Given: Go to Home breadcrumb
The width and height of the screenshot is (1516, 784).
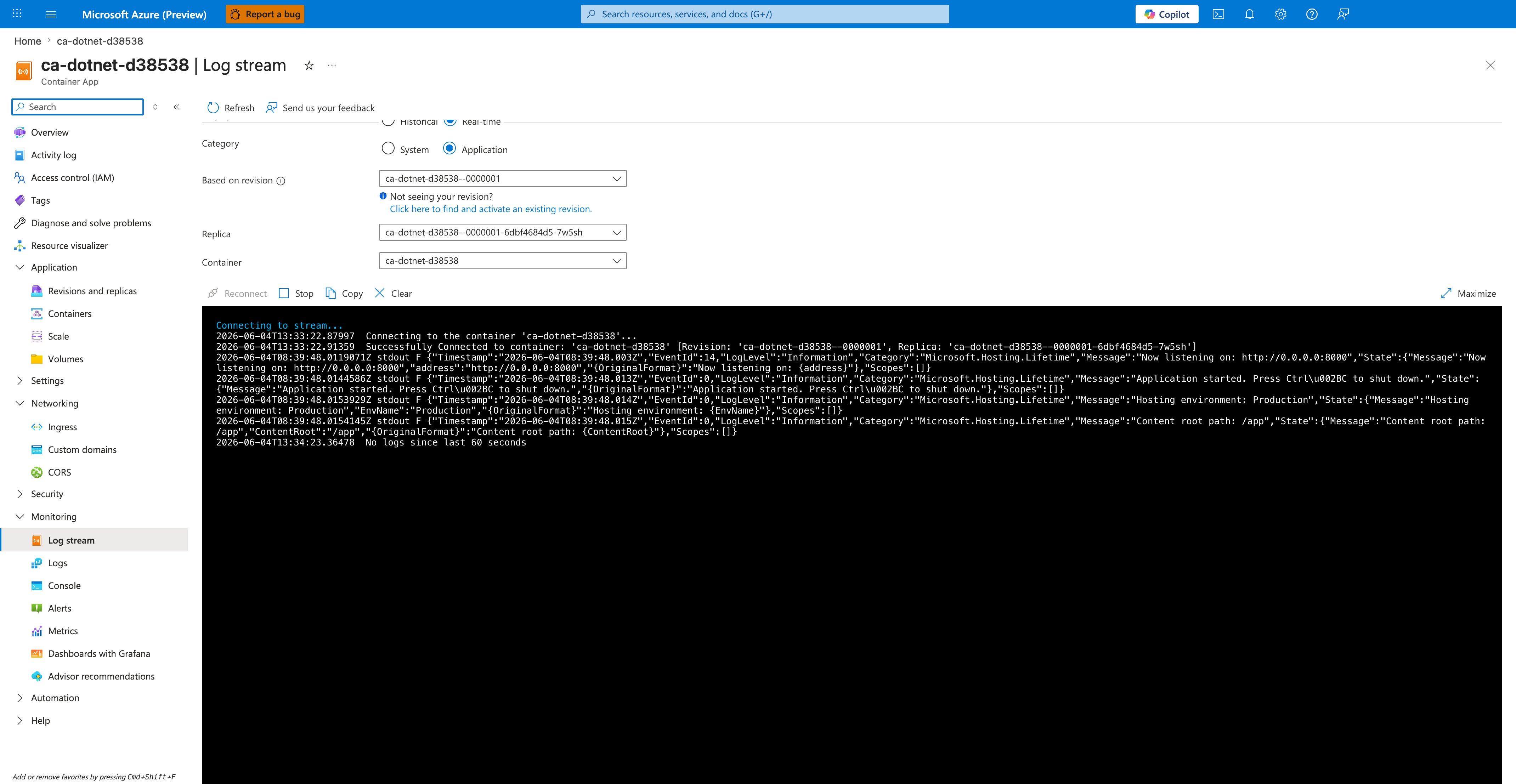Looking at the screenshot, I should (28, 41).
